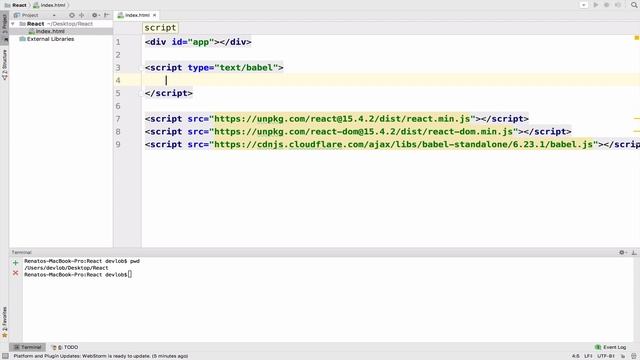
Task: Fold the script tag at line 3
Action: 141,68
